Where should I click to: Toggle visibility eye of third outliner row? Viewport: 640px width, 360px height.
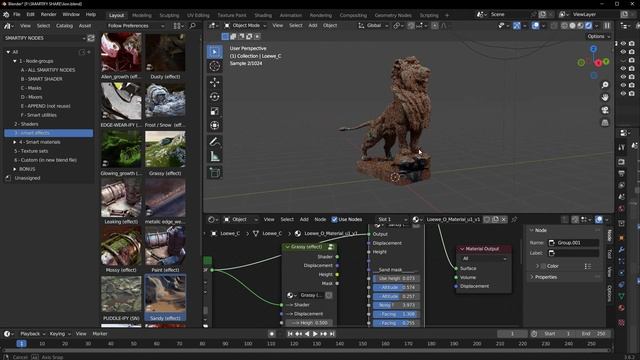623,60
